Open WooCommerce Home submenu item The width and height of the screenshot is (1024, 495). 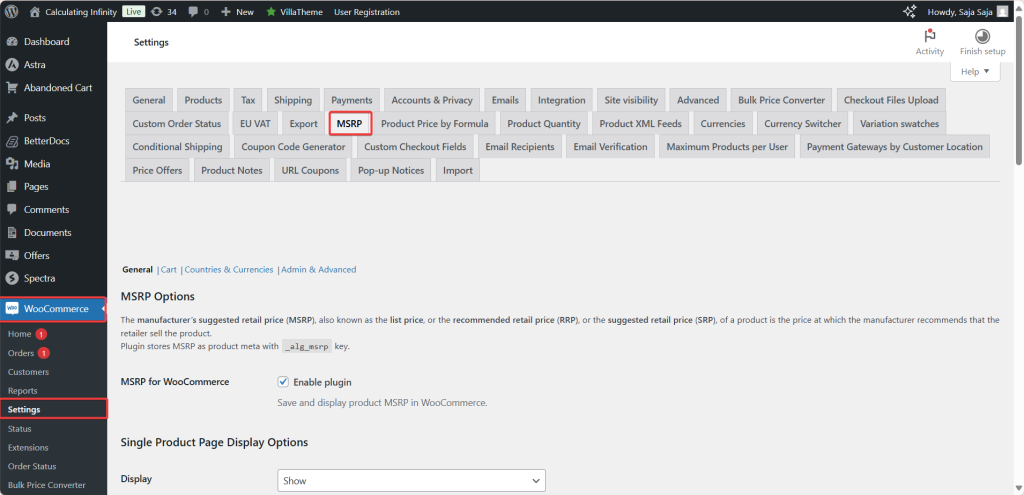pyautogui.click(x=20, y=334)
